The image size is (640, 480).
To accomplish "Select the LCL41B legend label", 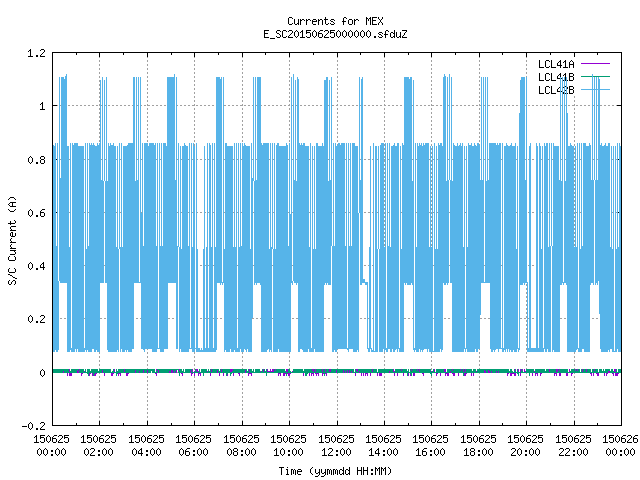I will [x=556, y=77].
